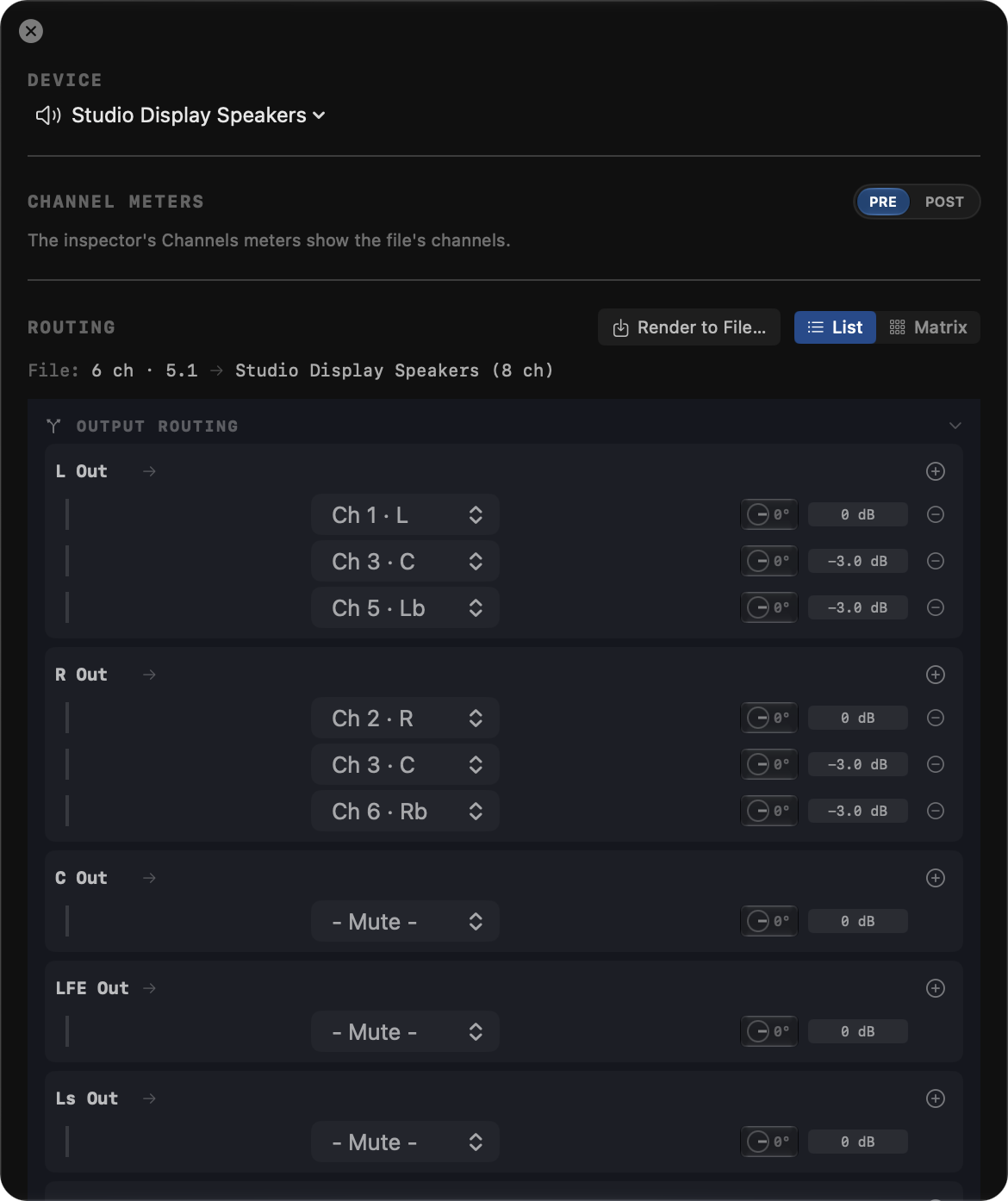This screenshot has height=1201, width=1008.
Task: Open the Ch 1 · L source dropdown
Action: click(405, 515)
